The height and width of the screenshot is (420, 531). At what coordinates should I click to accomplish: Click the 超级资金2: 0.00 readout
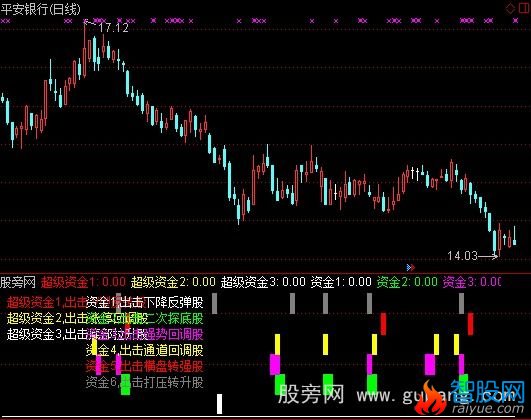[x=173, y=282]
